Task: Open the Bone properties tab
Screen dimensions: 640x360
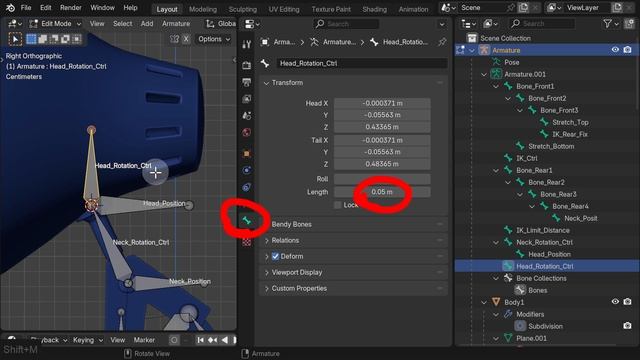Action: click(247, 221)
